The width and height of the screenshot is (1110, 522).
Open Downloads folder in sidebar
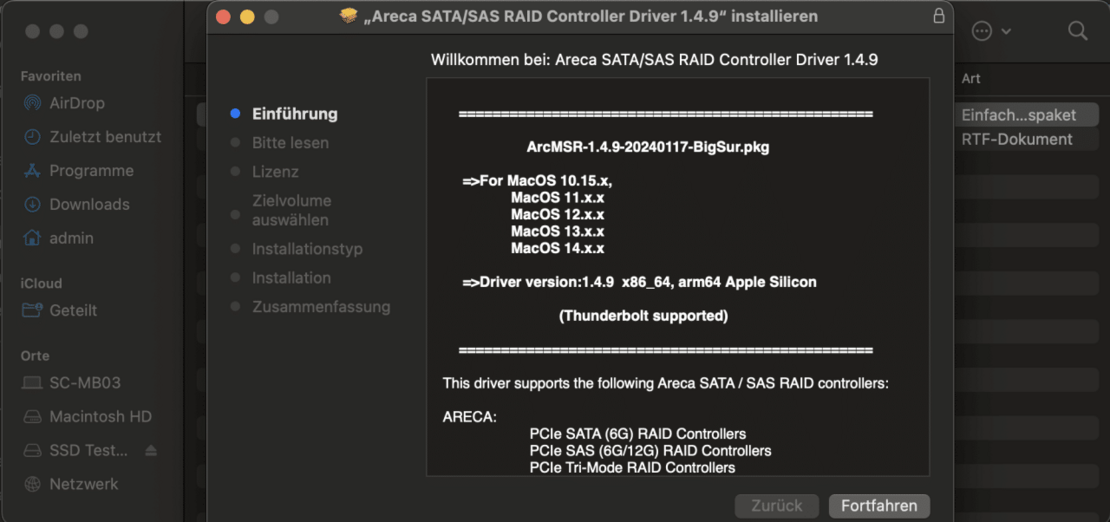click(x=89, y=205)
